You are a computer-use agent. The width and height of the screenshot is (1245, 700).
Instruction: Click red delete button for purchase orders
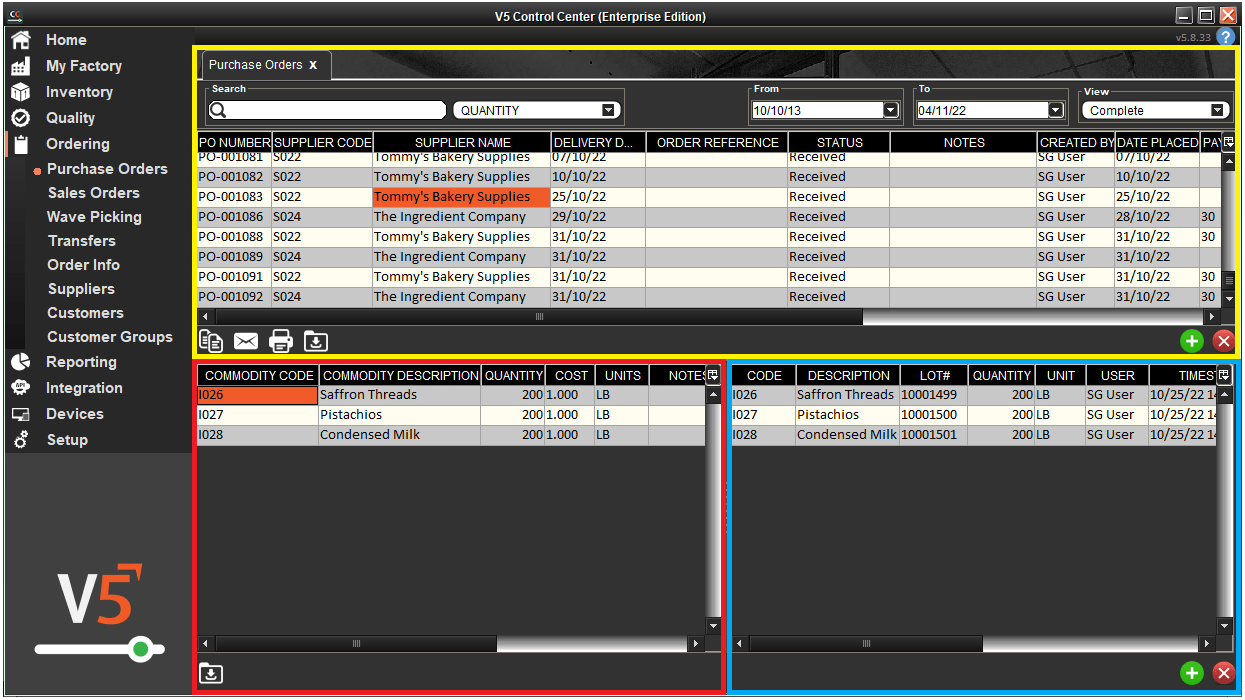(1223, 341)
